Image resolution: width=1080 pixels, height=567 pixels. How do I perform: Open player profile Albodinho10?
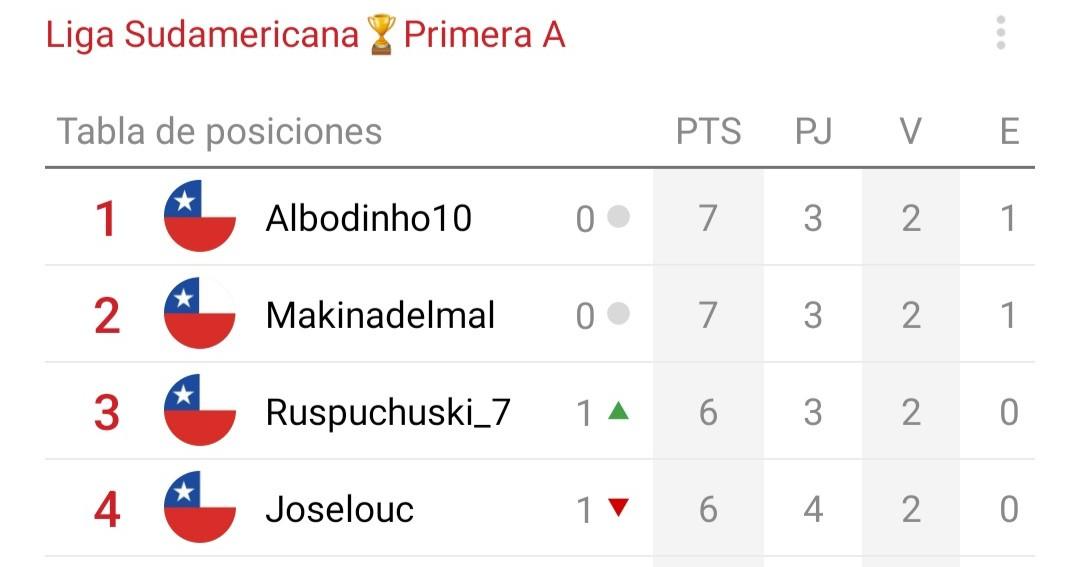point(368,218)
